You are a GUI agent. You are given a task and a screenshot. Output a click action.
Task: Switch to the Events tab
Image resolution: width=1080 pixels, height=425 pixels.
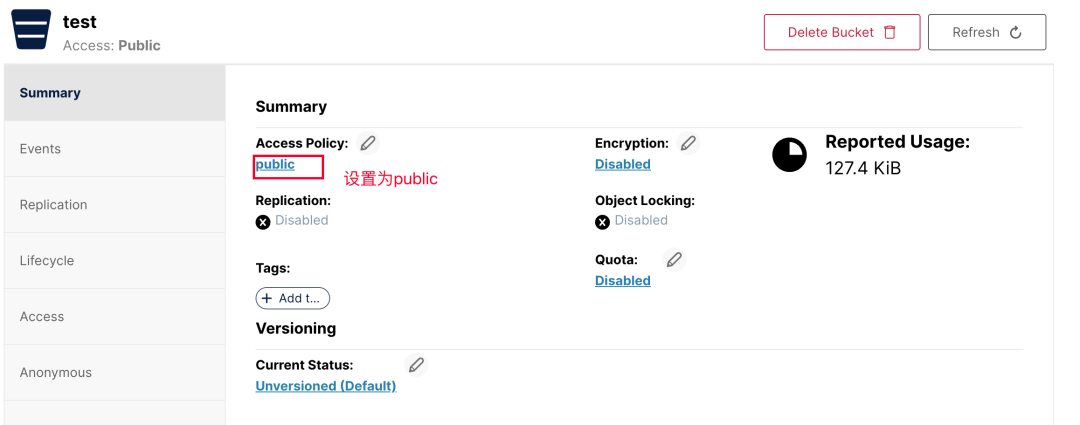tap(40, 149)
